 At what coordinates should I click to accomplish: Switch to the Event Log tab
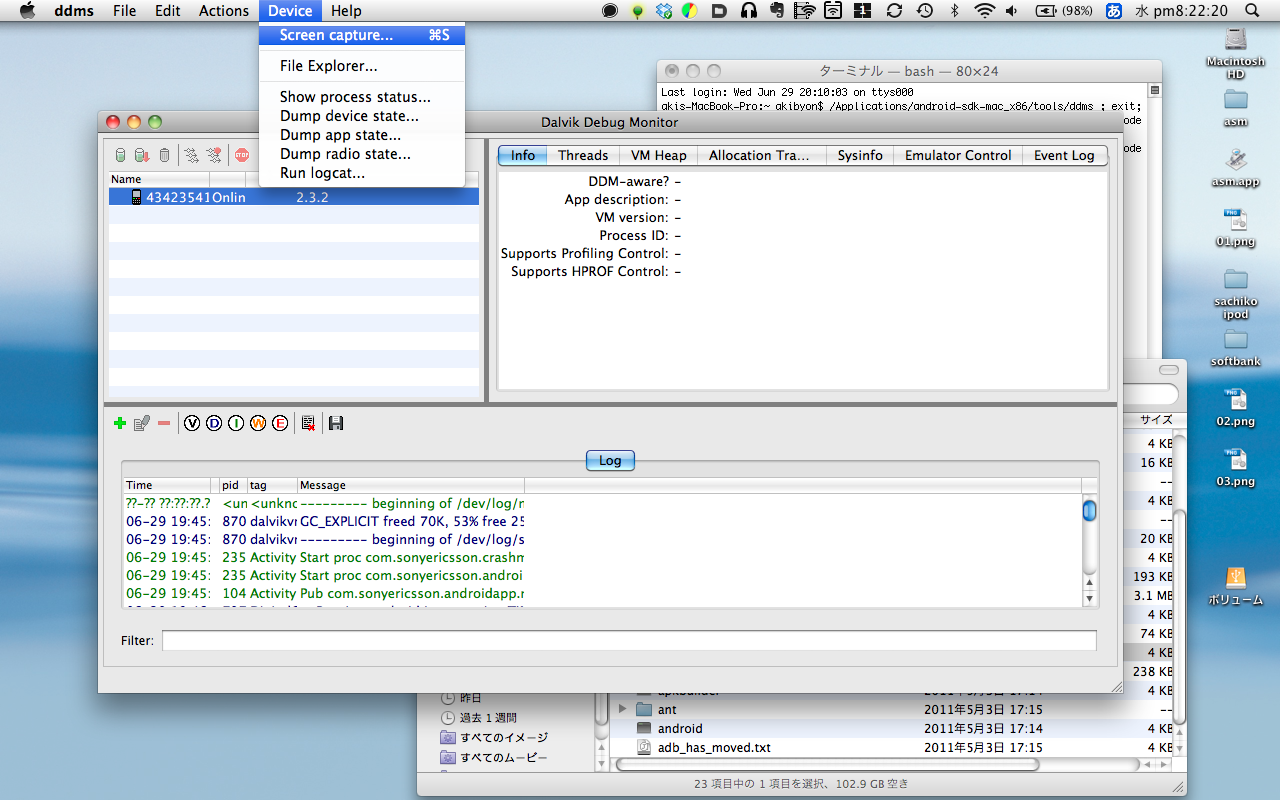tap(1064, 155)
